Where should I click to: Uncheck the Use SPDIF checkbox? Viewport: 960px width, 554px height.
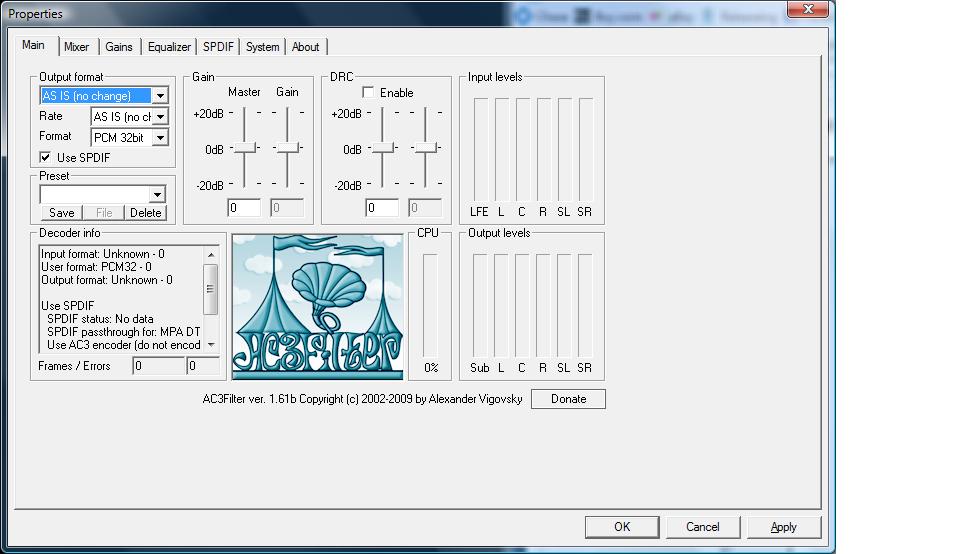coord(45,157)
